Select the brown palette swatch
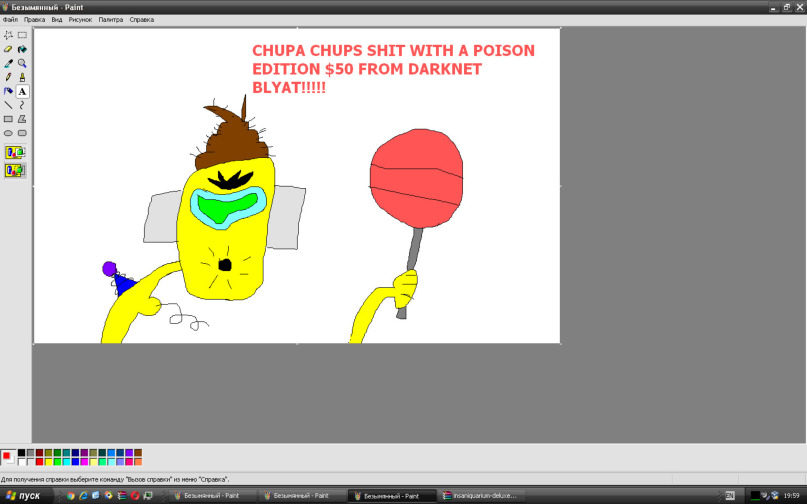The image size is (807, 504). 138,453
